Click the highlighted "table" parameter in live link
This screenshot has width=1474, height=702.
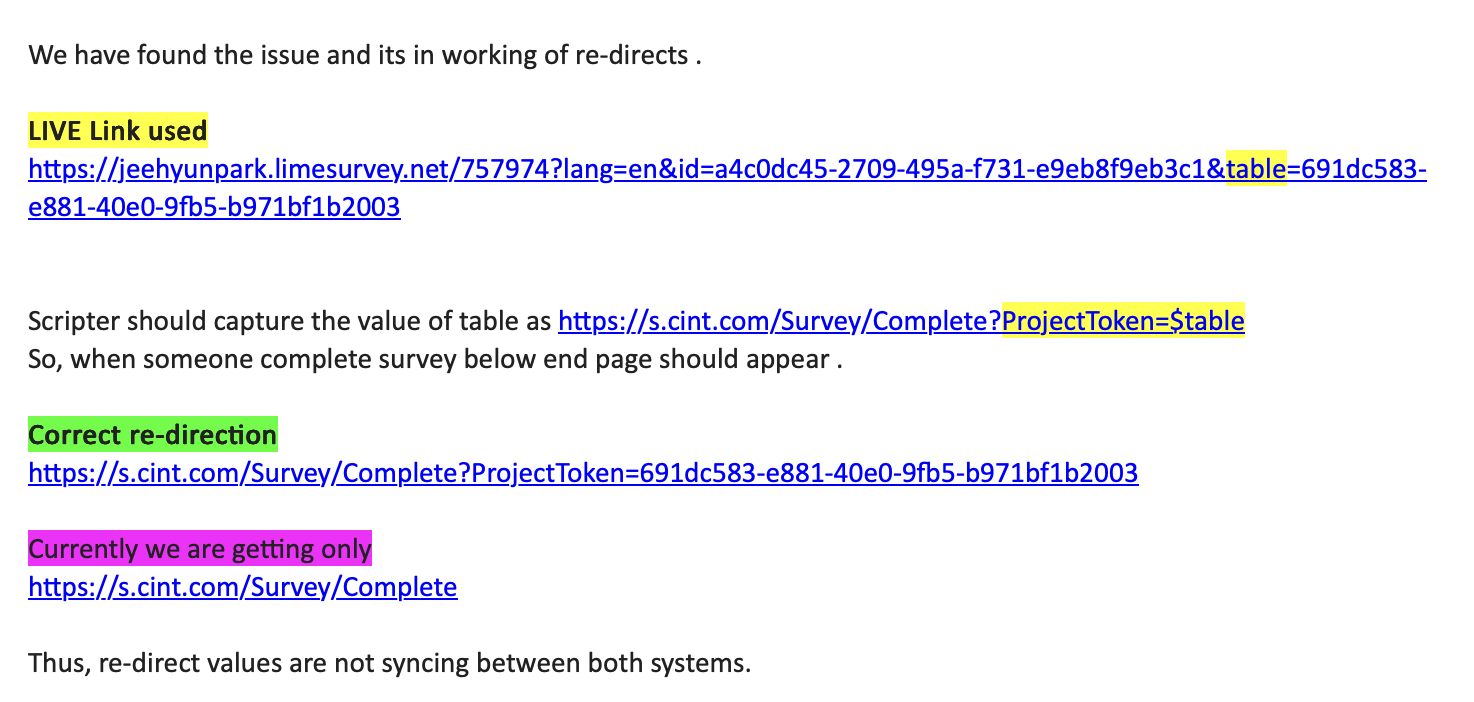click(1256, 170)
